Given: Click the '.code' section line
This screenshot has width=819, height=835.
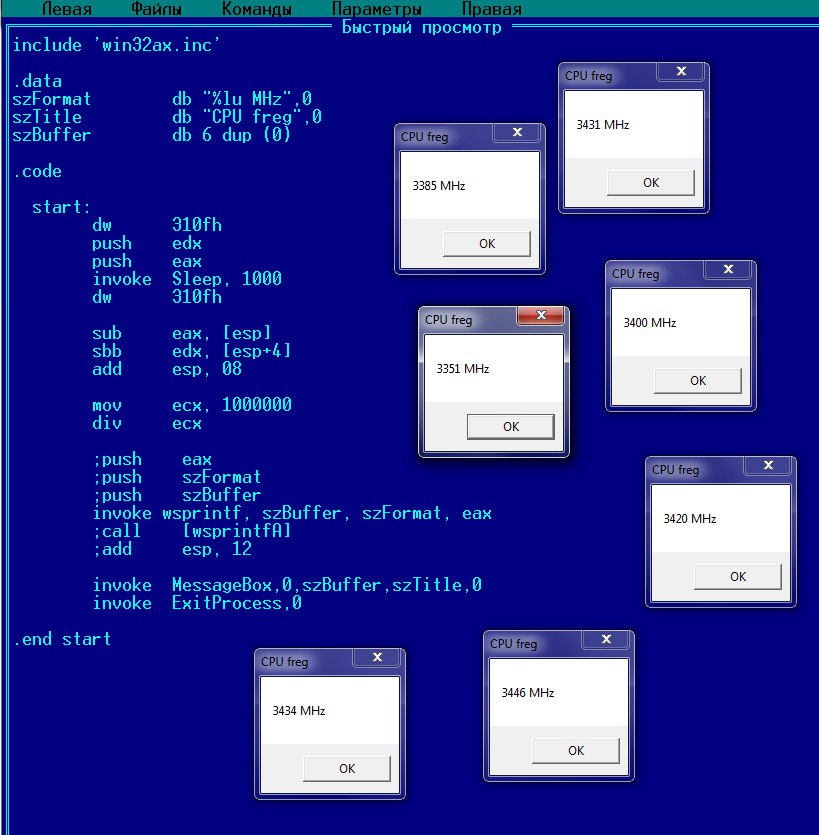Looking at the screenshot, I should click(37, 171).
